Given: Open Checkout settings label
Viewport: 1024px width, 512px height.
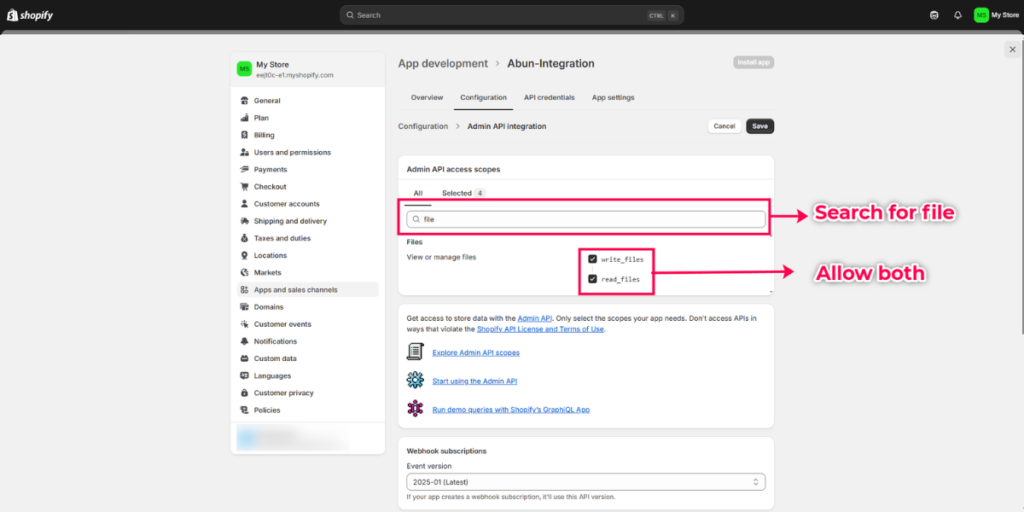Looking at the screenshot, I should click(270, 187).
